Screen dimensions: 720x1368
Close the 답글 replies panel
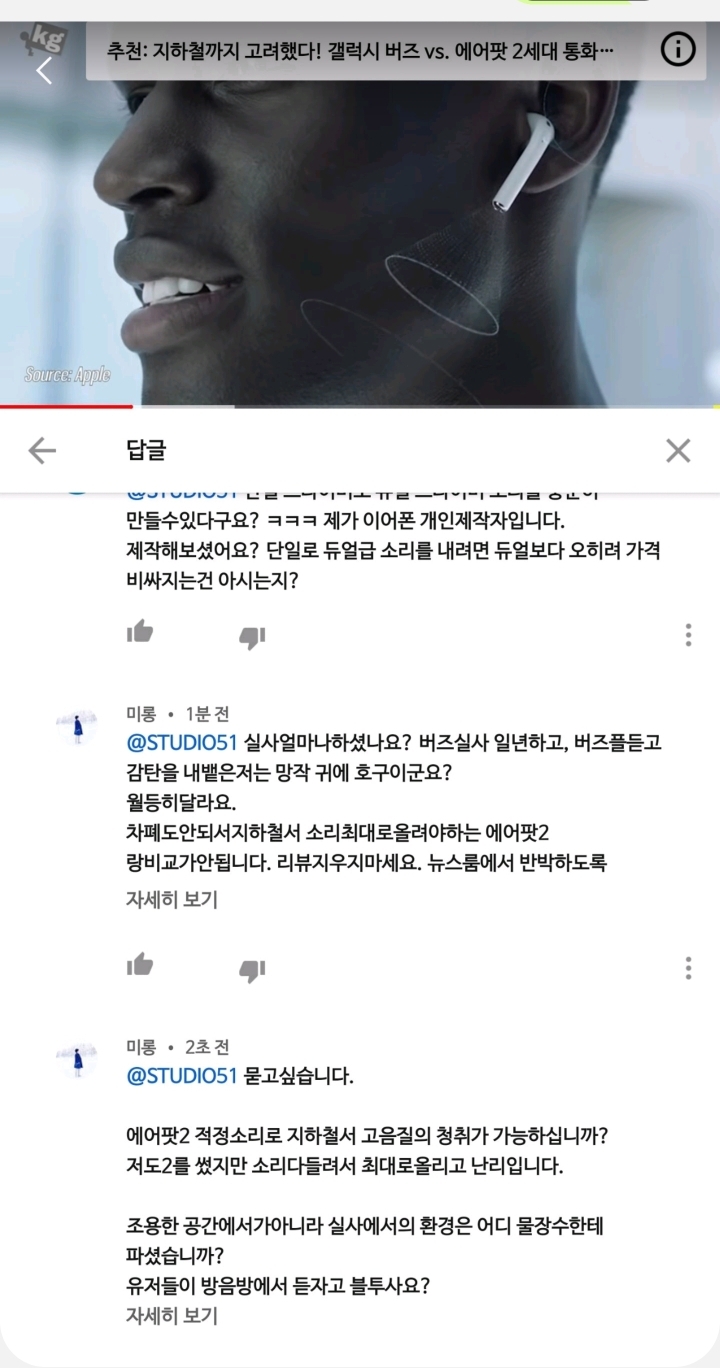pyautogui.click(x=678, y=451)
